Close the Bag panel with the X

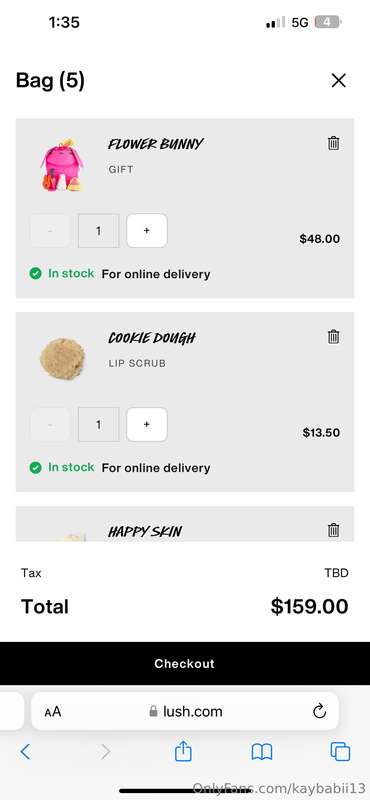pos(338,81)
